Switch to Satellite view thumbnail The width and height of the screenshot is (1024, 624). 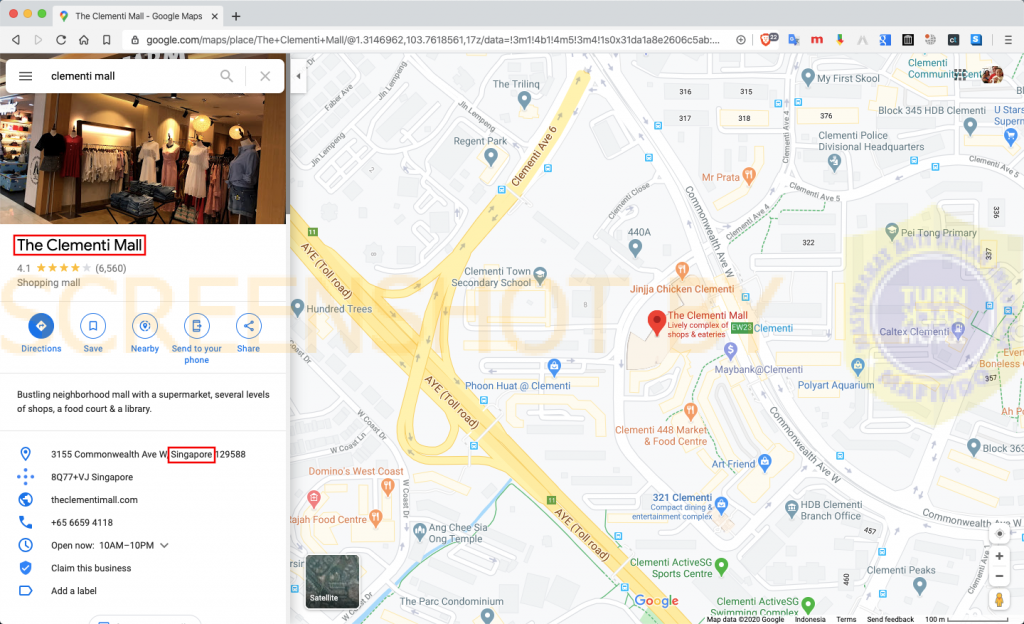pyautogui.click(x=332, y=581)
